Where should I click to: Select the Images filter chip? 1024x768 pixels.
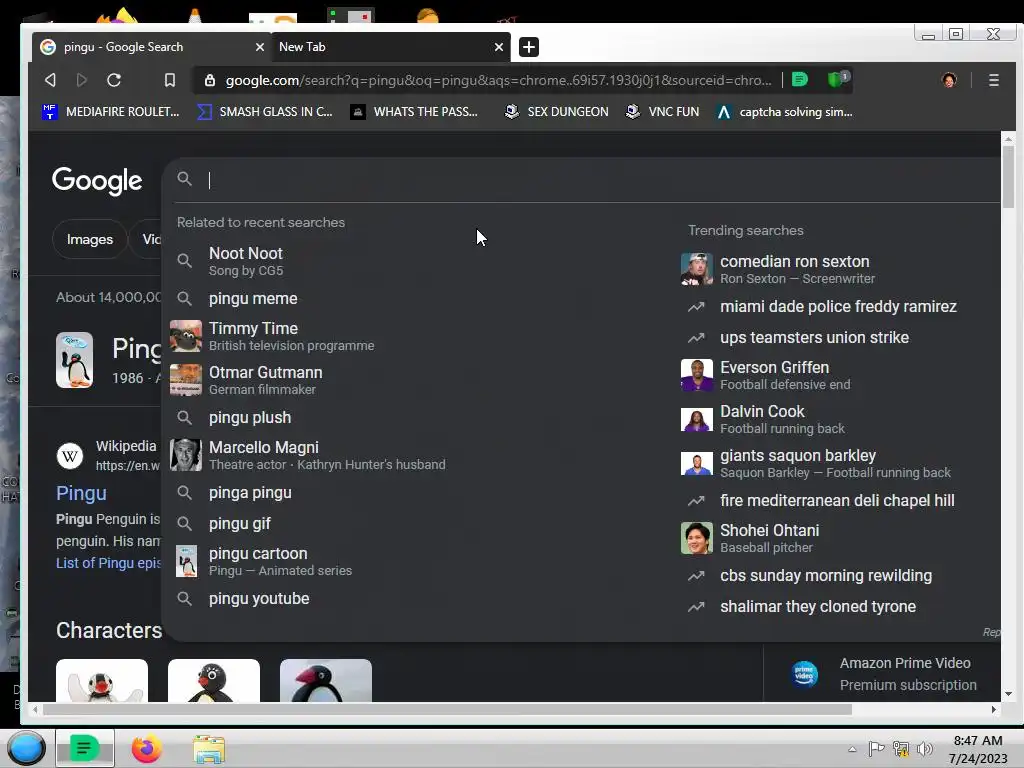click(x=89, y=240)
